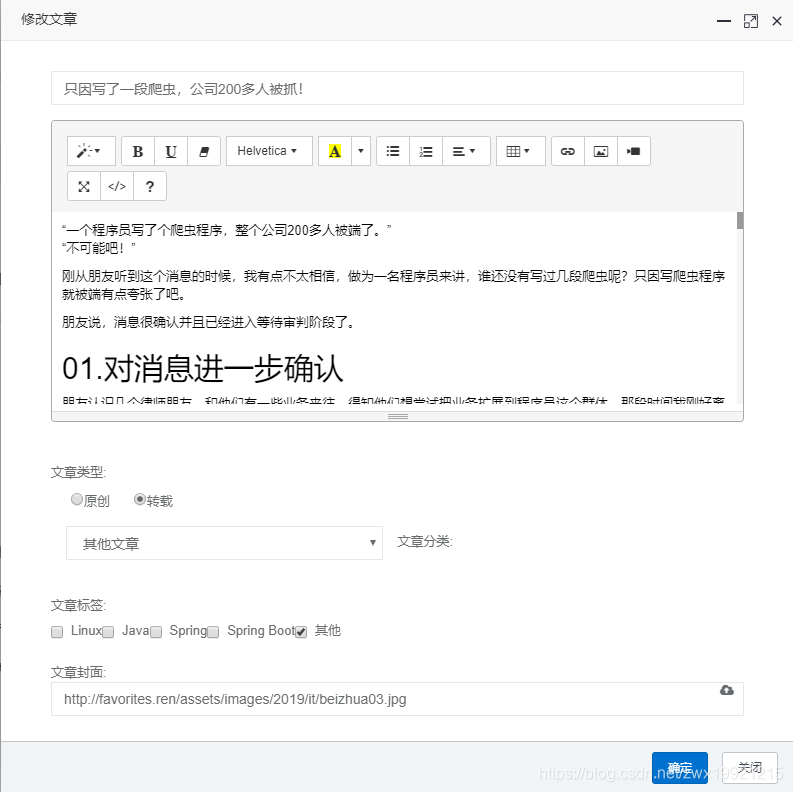The height and width of the screenshot is (792, 793).
Task: Insert a video using the video icon
Action: [634, 151]
